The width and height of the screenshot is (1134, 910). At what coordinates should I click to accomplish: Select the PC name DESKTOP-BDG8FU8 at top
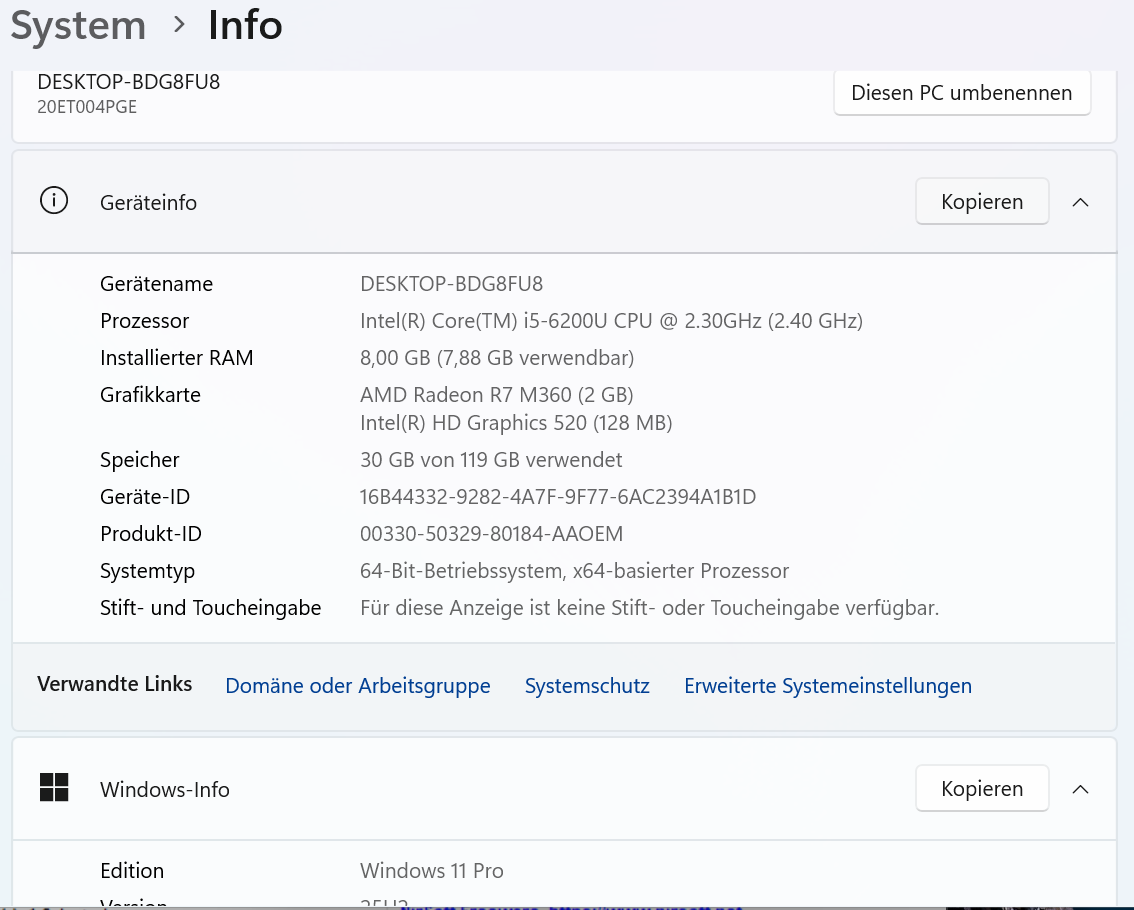pos(129,82)
